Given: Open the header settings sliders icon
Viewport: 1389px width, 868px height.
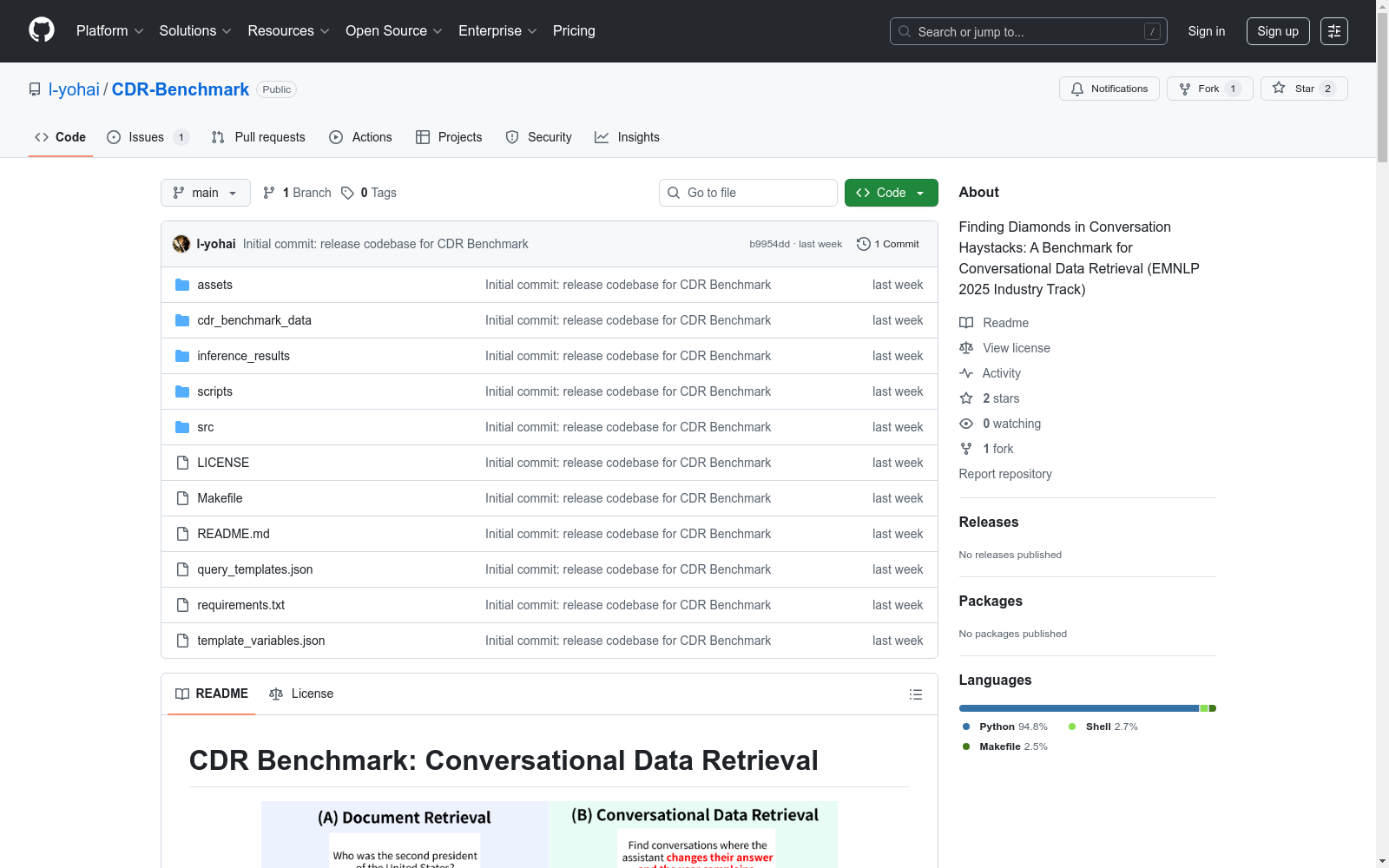Looking at the screenshot, I should click(x=1334, y=31).
